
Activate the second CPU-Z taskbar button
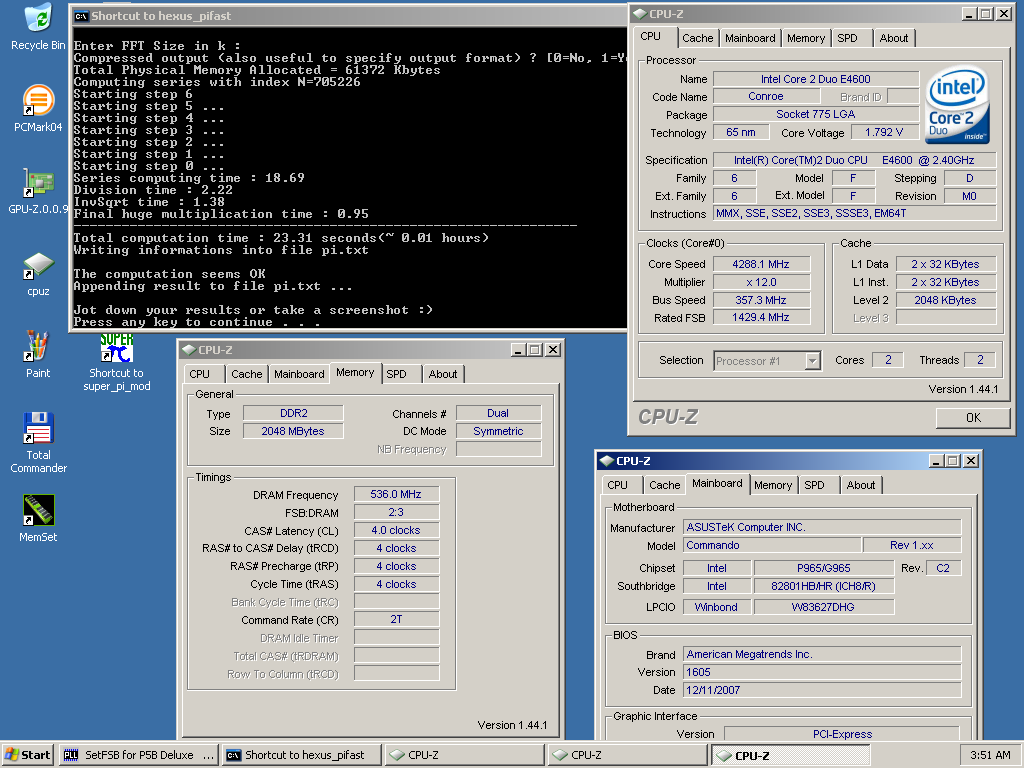tap(627, 755)
